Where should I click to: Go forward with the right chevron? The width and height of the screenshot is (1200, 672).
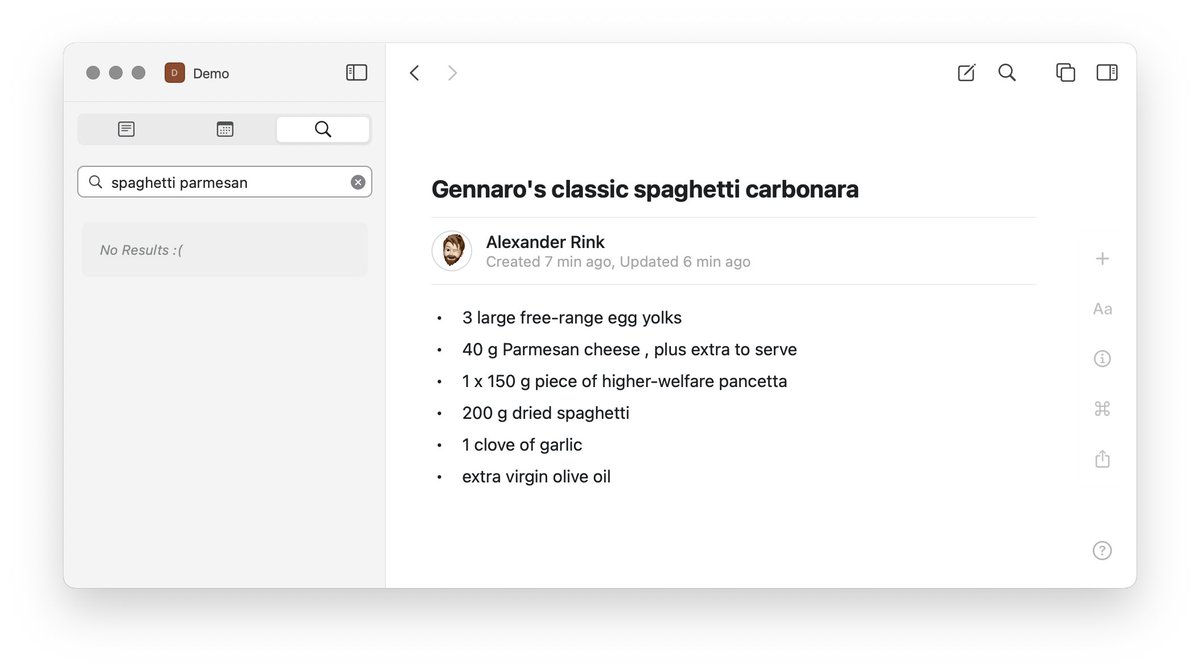pyautogui.click(x=452, y=73)
